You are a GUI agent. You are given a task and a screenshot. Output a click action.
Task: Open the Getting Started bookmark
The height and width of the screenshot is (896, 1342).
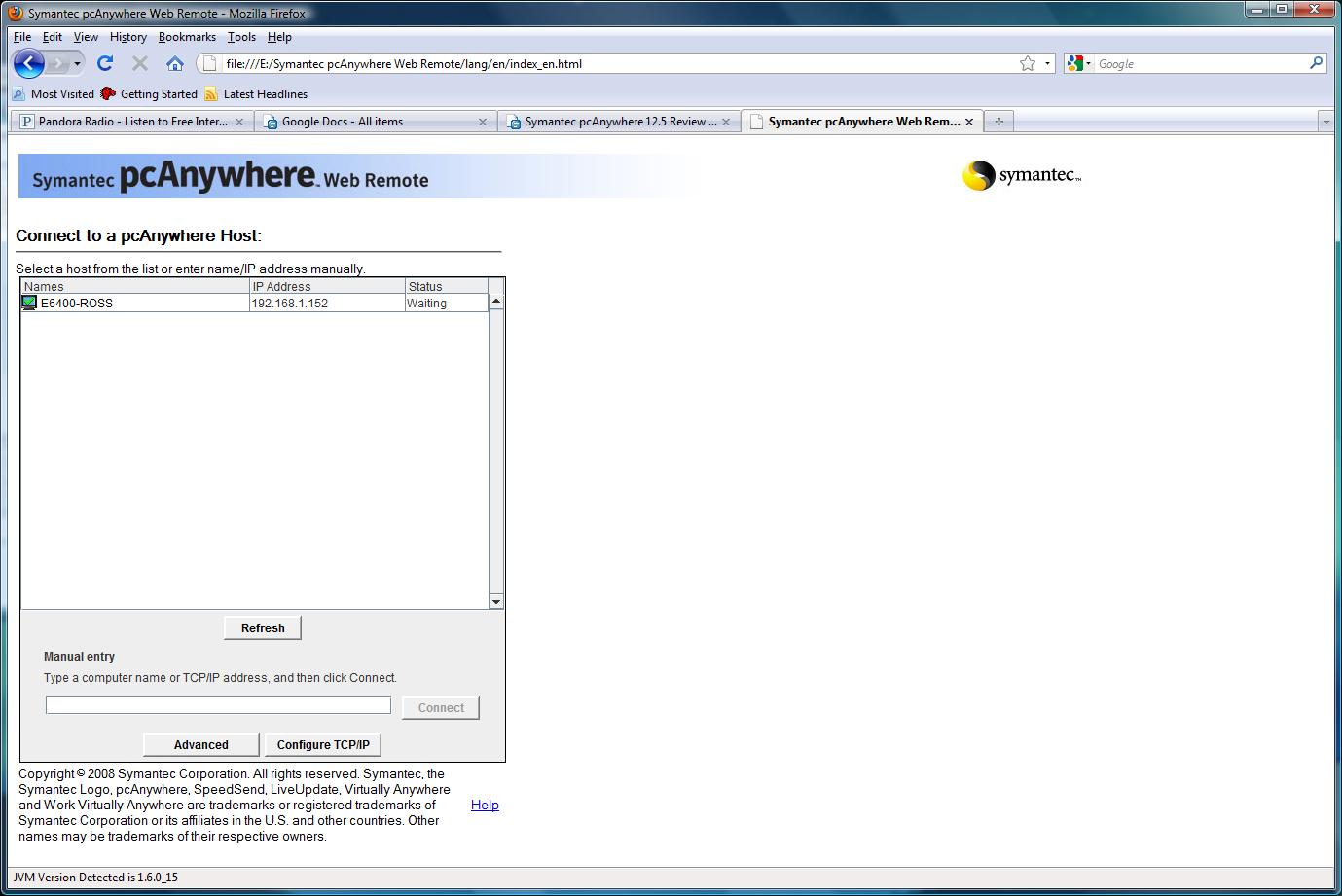click(x=149, y=94)
